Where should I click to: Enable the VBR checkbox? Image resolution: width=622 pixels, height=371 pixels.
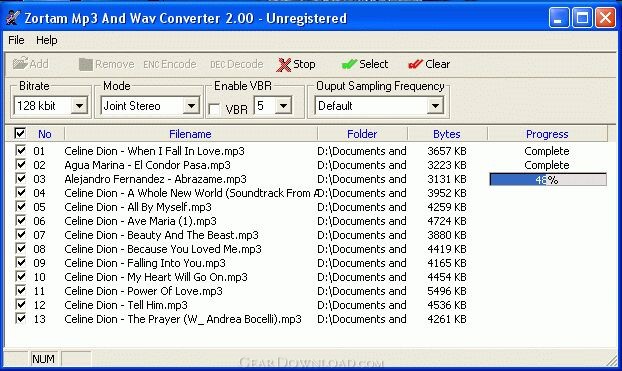214,110
